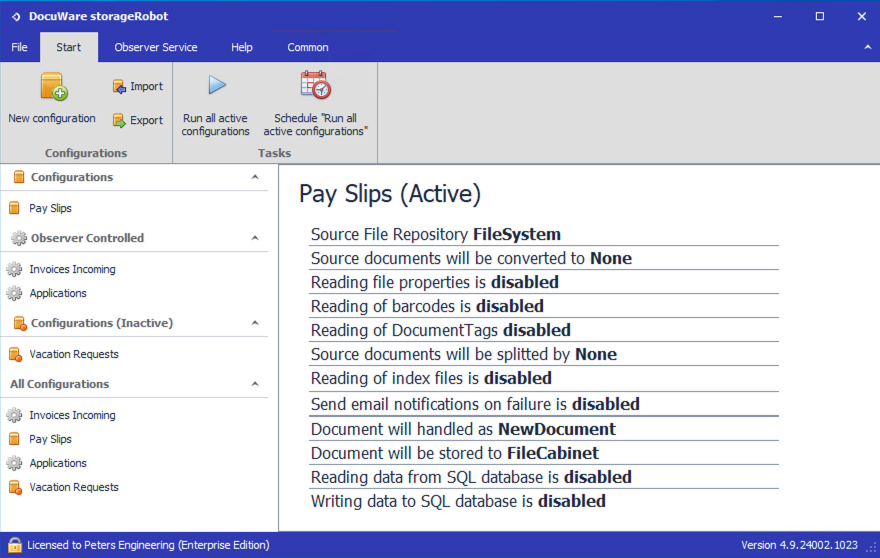Click the Run all active configurations label
This screenshot has width=880, height=558.
pyautogui.click(x=216, y=125)
